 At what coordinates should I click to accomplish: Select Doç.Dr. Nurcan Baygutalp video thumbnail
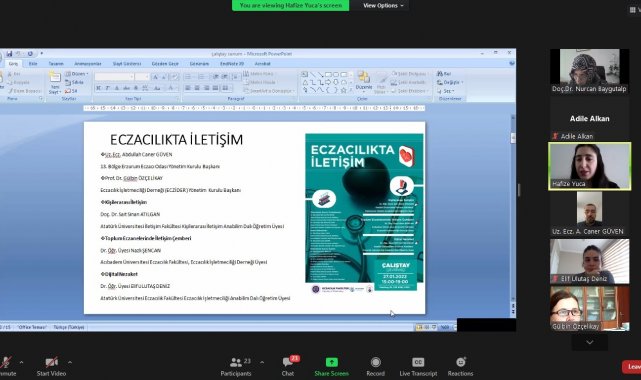[589, 71]
